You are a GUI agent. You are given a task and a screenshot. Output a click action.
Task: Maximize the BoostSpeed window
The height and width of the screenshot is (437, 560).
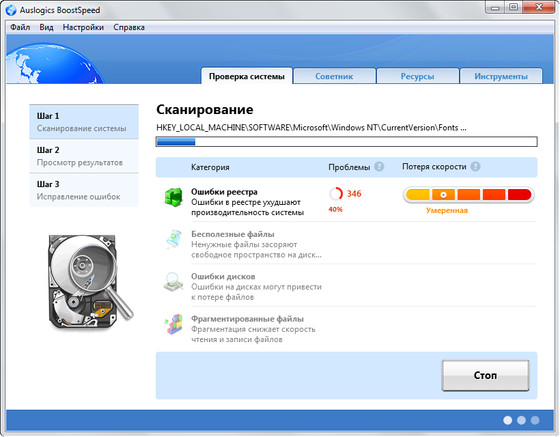[x=514, y=8]
